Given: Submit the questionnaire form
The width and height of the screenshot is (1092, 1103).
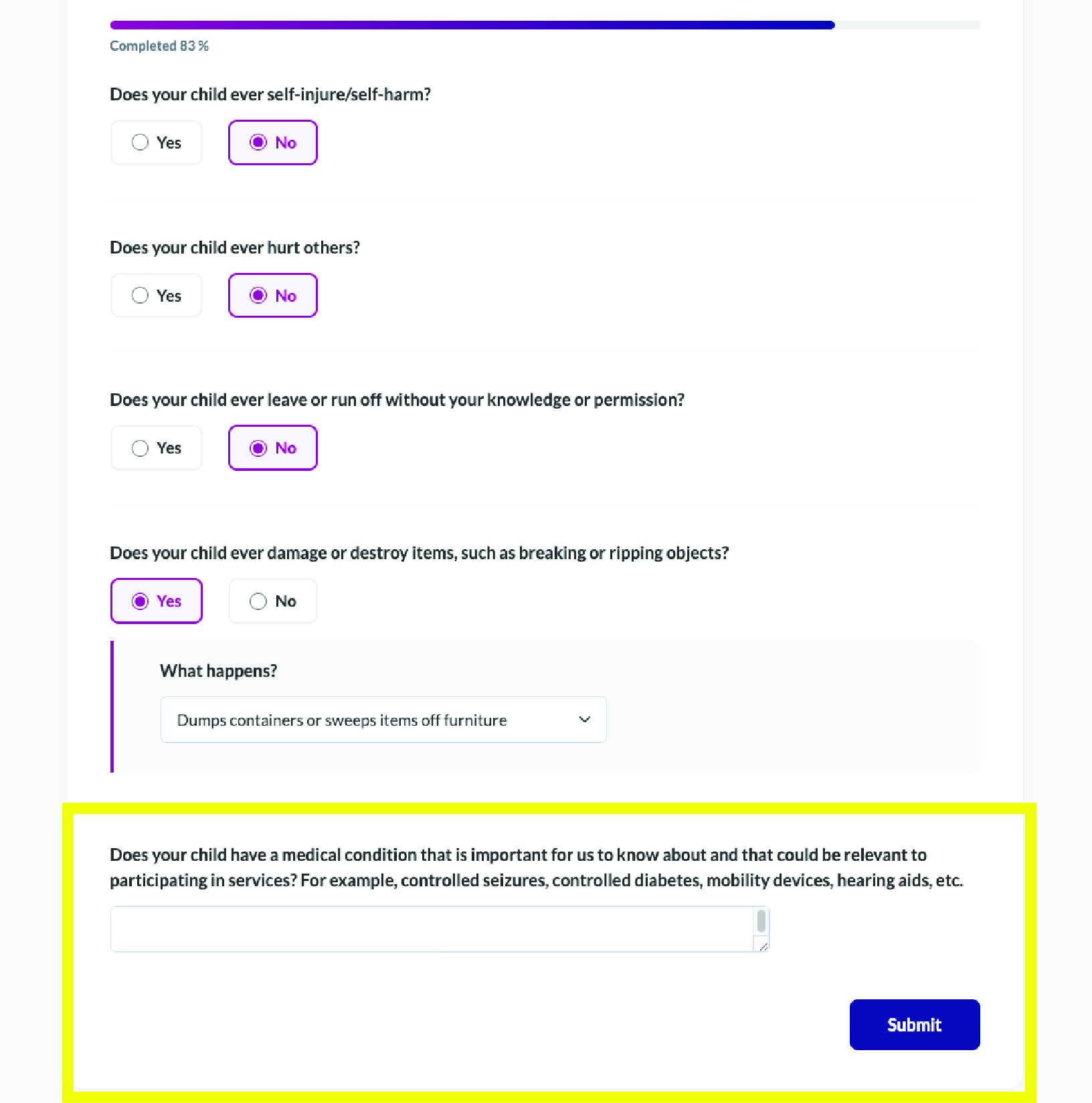Looking at the screenshot, I should 915,1025.
